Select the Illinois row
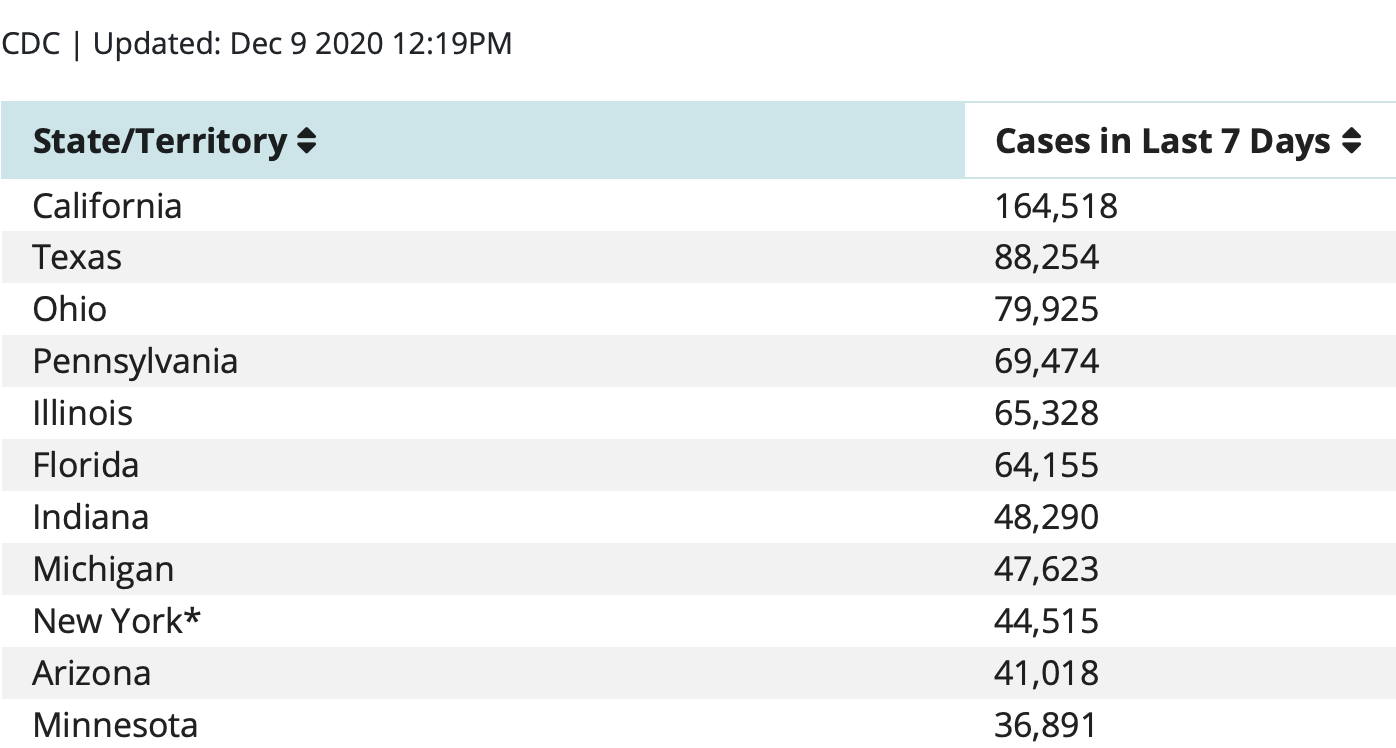The image size is (1396, 748). 698,413
